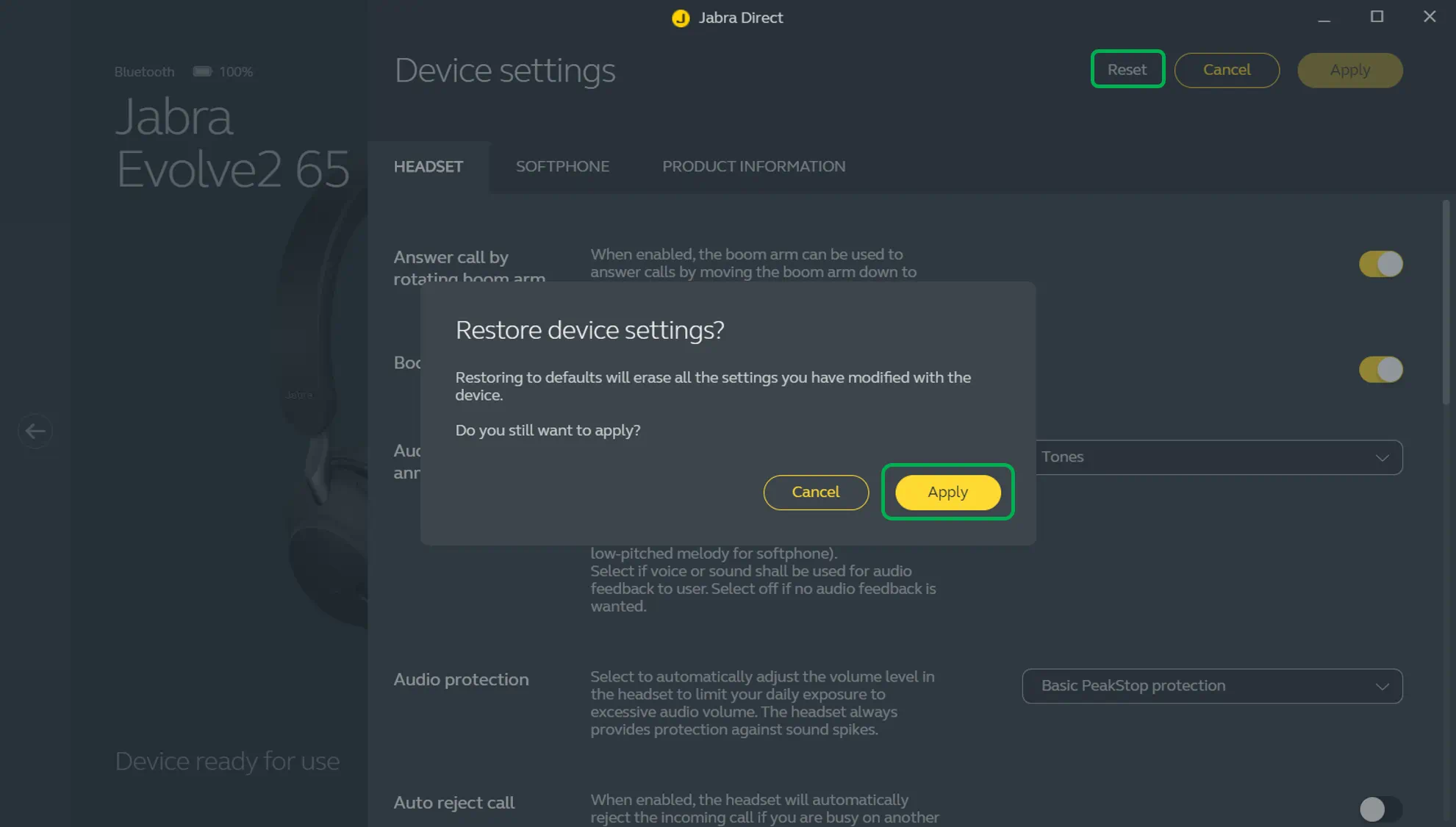Switch to the SOFTPHONE tab
Screen dimensions: 1456x827
pos(562,167)
